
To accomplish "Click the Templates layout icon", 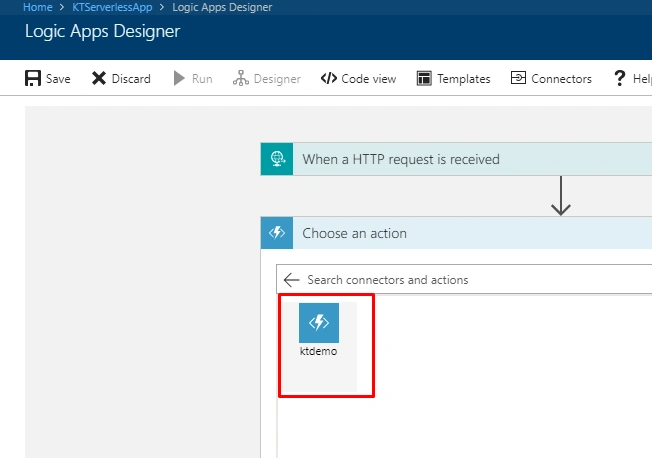I will coord(424,78).
